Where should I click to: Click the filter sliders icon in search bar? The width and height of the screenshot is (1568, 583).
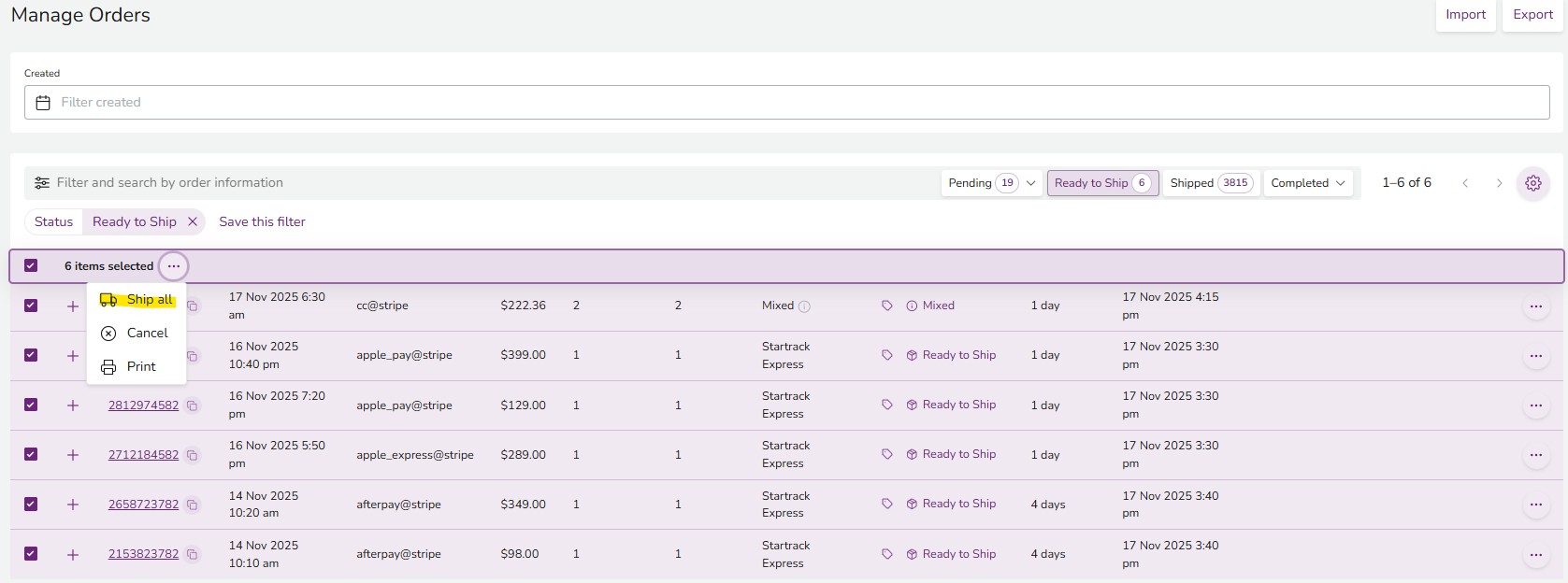pyautogui.click(x=42, y=183)
